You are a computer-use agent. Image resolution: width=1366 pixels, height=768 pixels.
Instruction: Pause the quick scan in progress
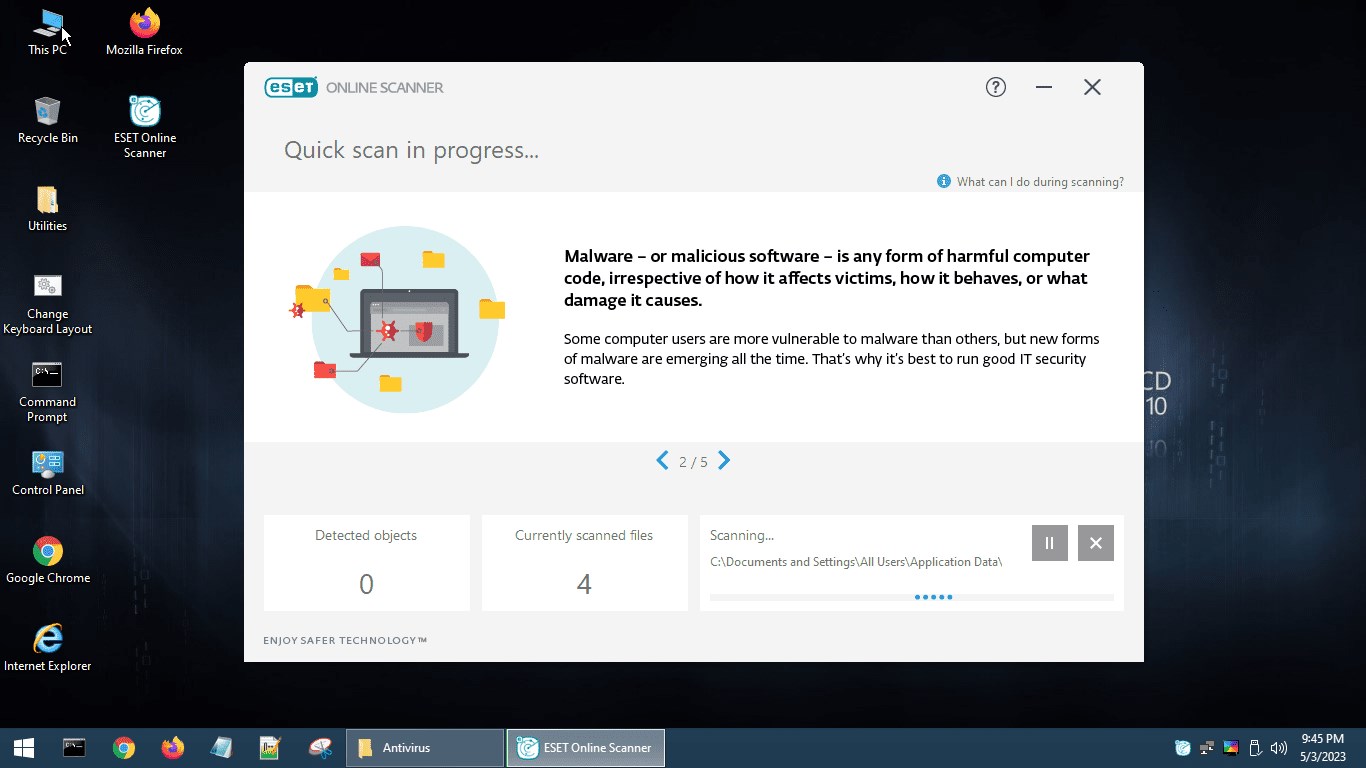[1050, 543]
